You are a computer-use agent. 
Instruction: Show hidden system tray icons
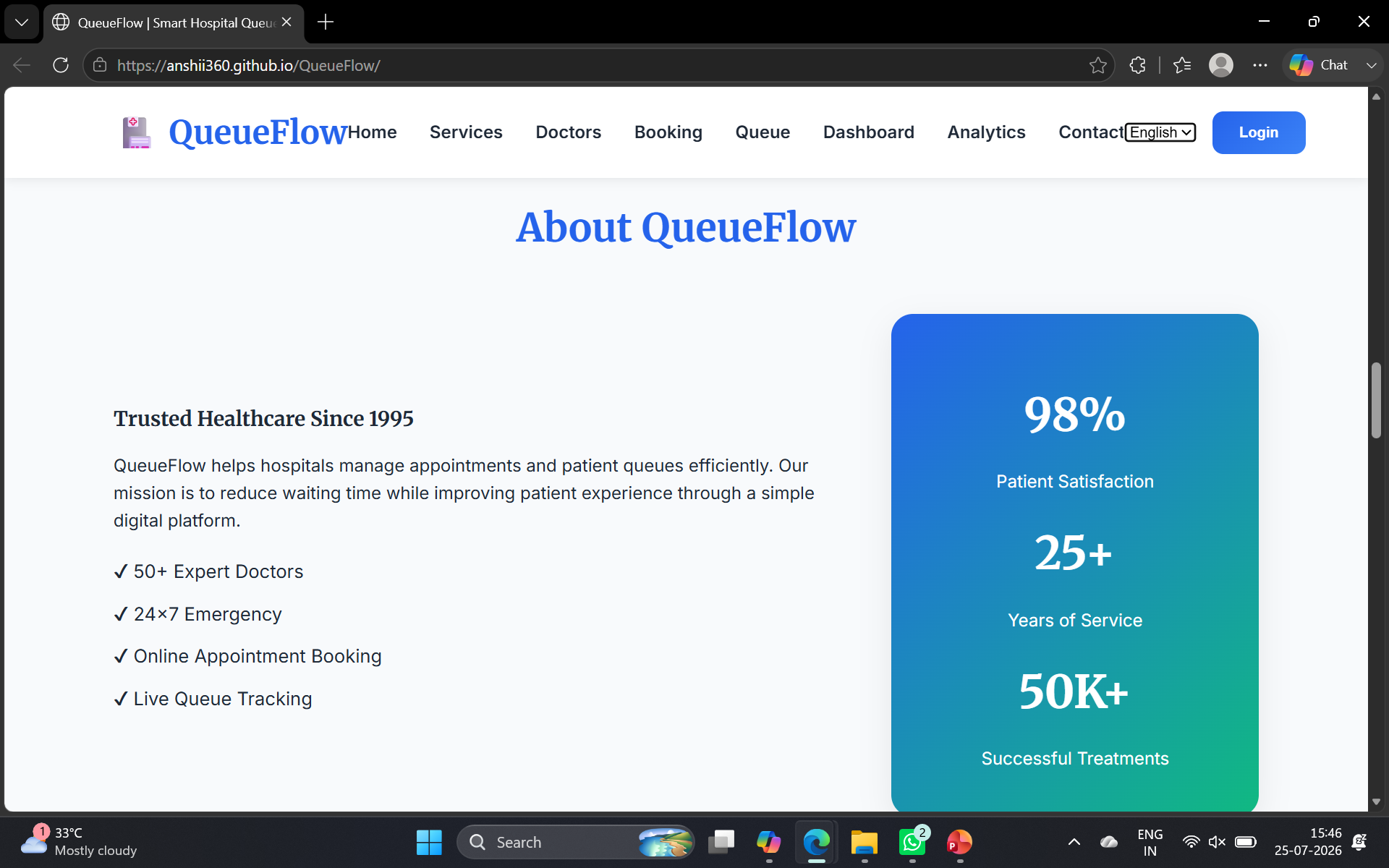(x=1074, y=842)
